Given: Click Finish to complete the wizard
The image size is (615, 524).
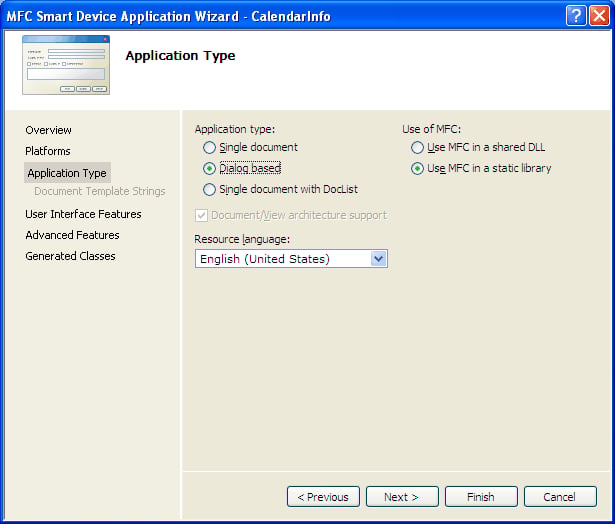Looking at the screenshot, I should click(x=481, y=497).
